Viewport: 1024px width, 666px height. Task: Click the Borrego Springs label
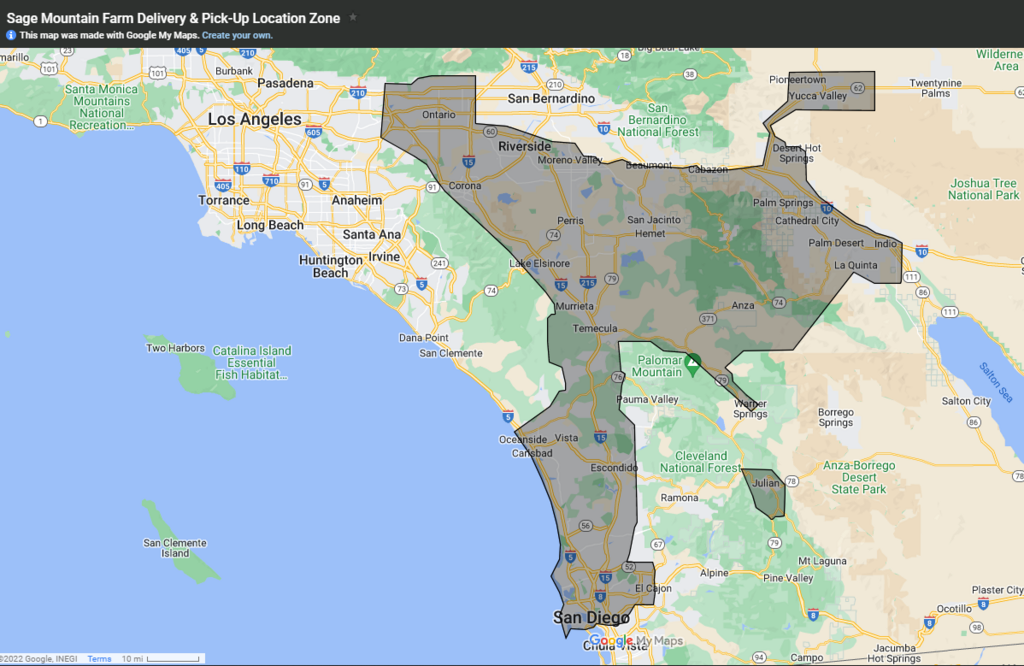[836, 417]
